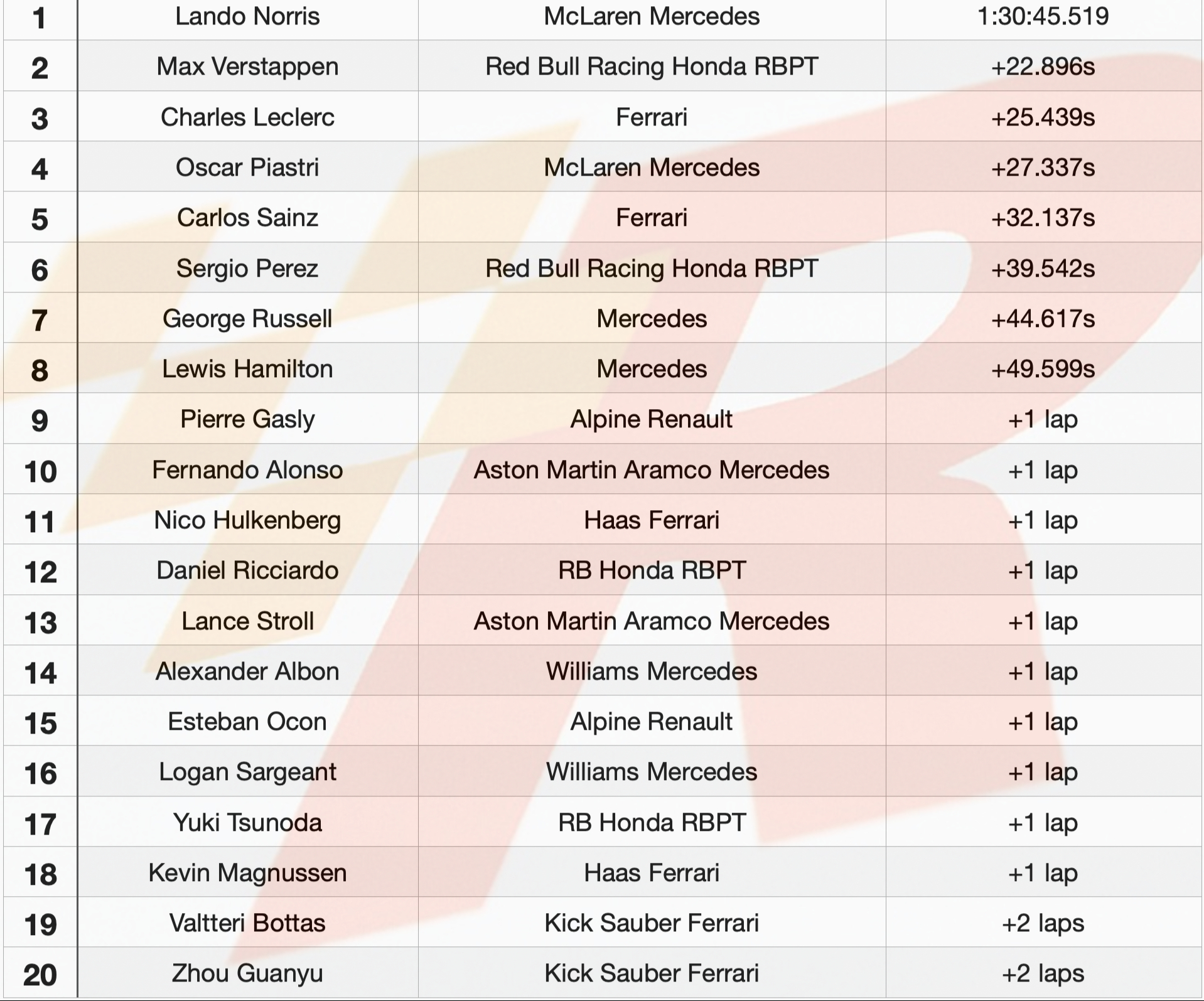The height and width of the screenshot is (1001, 1204).
Task: Select Yuki Tsunoda's name cell
Action: click(247, 823)
